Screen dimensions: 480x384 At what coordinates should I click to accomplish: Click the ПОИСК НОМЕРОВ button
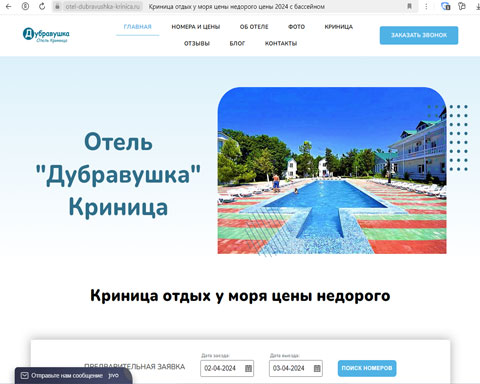pos(367,368)
